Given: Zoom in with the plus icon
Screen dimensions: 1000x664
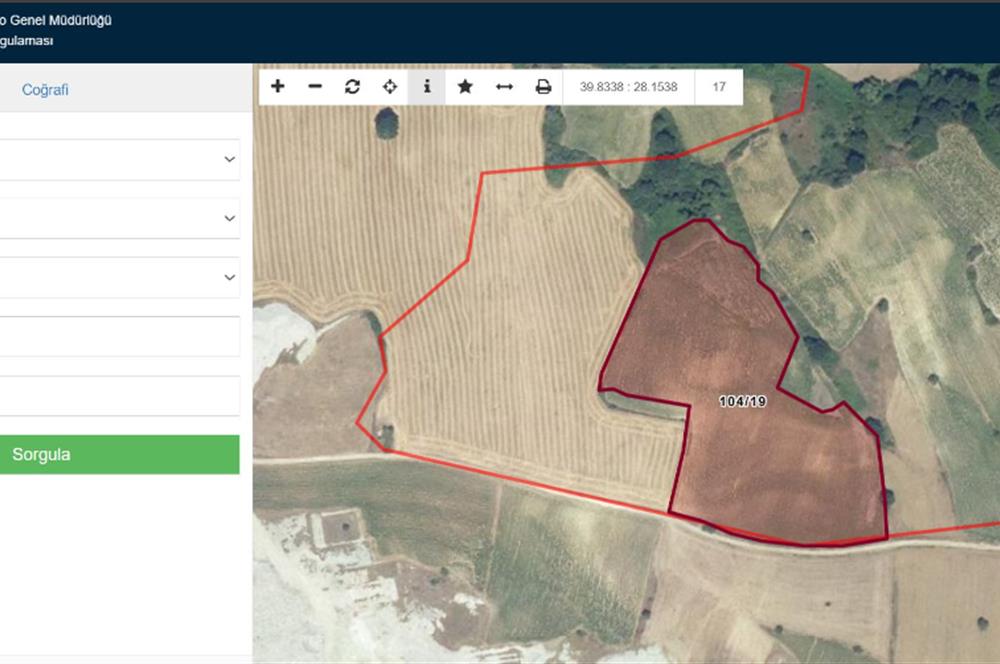Looking at the screenshot, I should pos(278,87).
